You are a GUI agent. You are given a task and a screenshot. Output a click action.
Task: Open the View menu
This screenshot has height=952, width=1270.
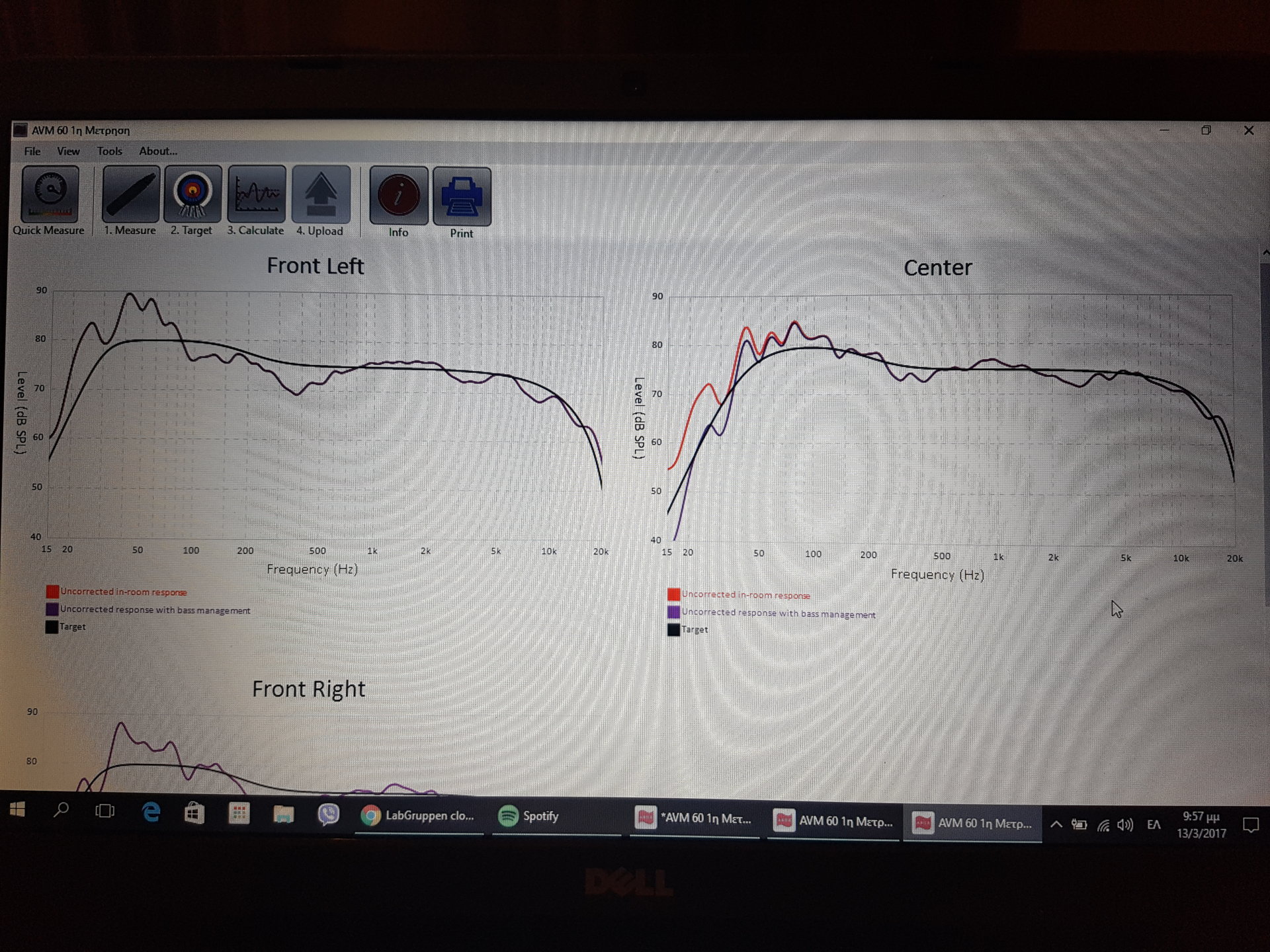68,151
